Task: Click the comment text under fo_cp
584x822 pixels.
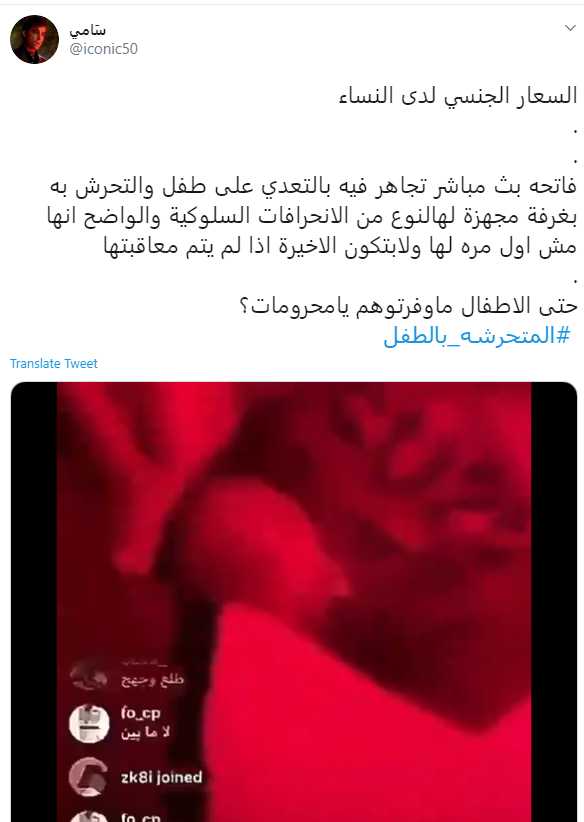Action: (x=145, y=732)
